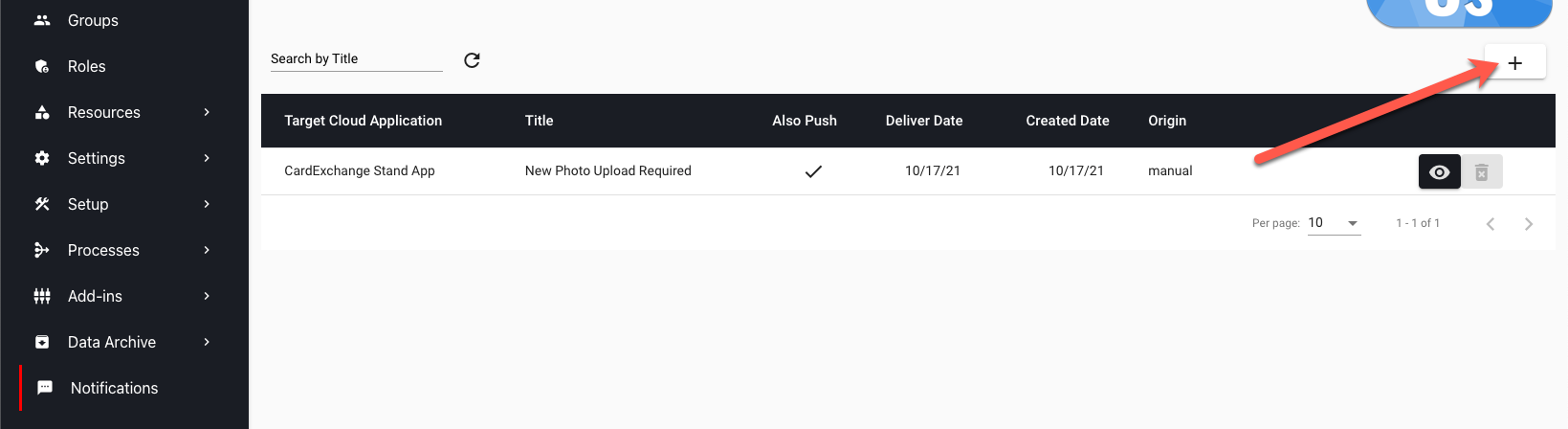This screenshot has width=1568, height=429.
Task: Click the refresh icon beside search
Action: 472,60
